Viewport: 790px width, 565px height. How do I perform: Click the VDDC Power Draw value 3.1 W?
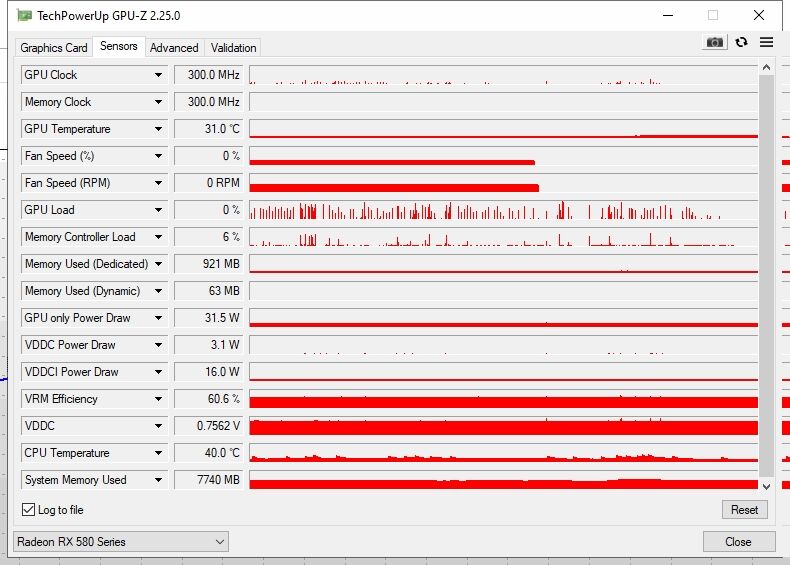coord(209,345)
